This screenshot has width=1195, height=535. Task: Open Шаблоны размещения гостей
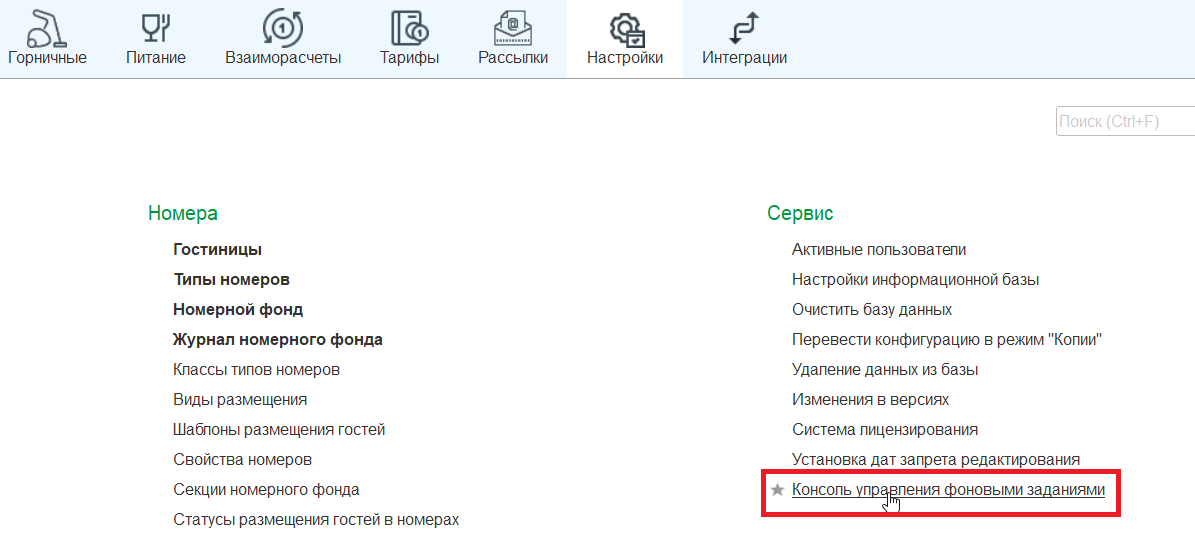tap(279, 430)
